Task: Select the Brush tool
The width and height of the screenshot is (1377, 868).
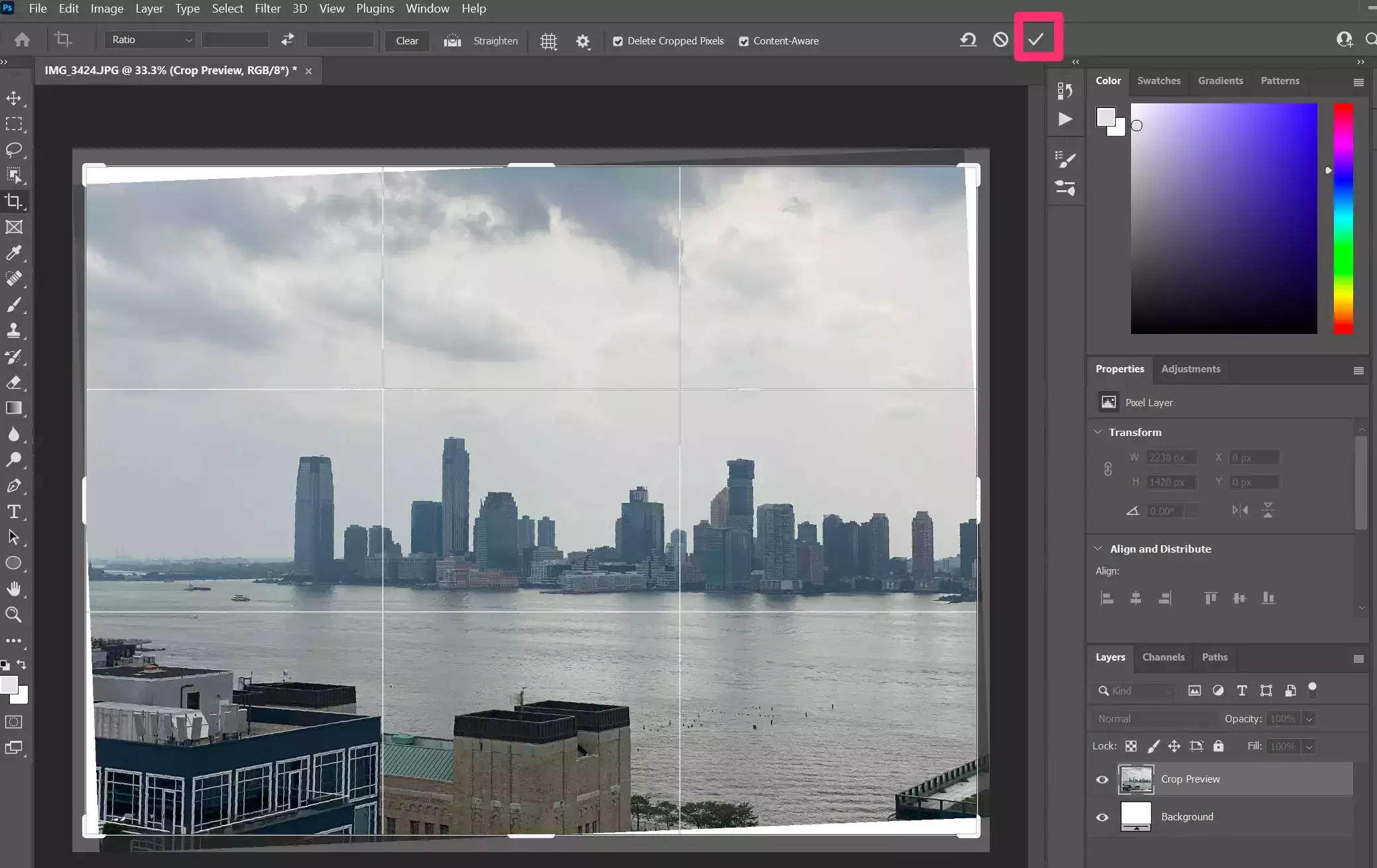Action: point(13,305)
